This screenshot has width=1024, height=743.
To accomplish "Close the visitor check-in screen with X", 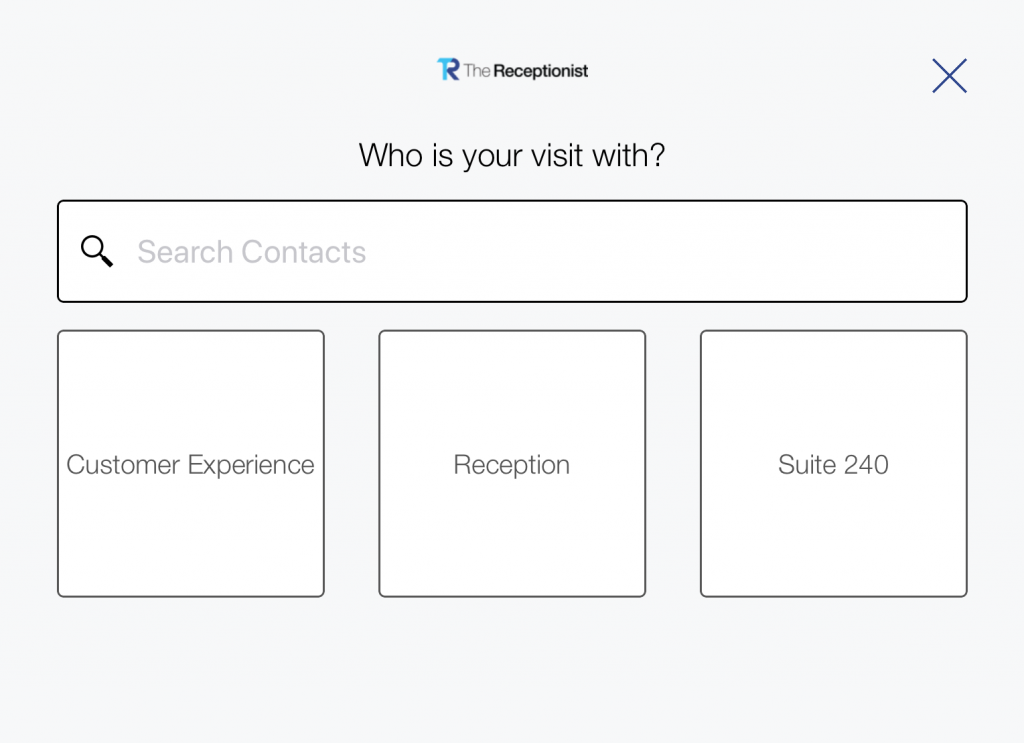I will point(949,76).
